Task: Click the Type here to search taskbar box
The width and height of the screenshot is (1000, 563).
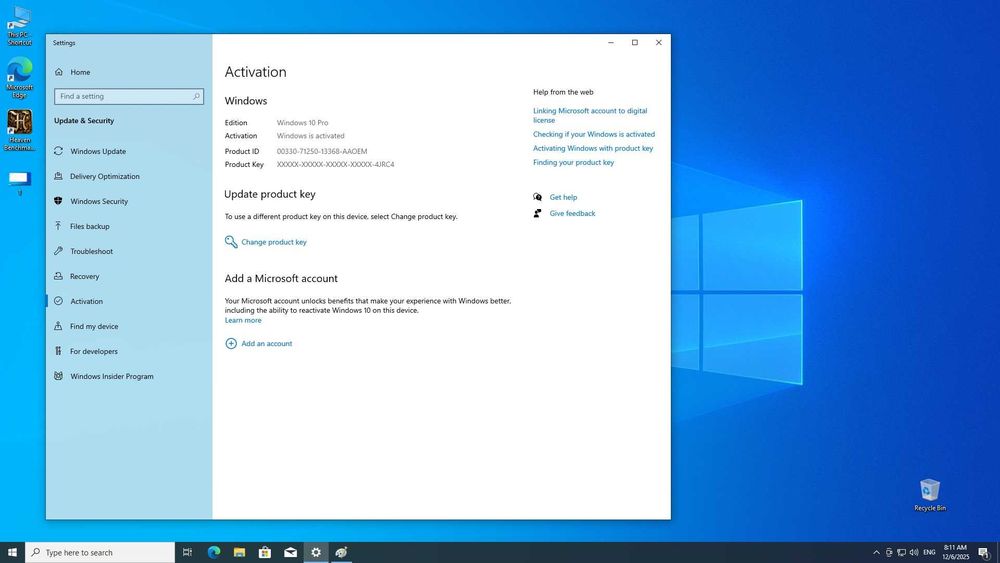Action: click(100, 552)
